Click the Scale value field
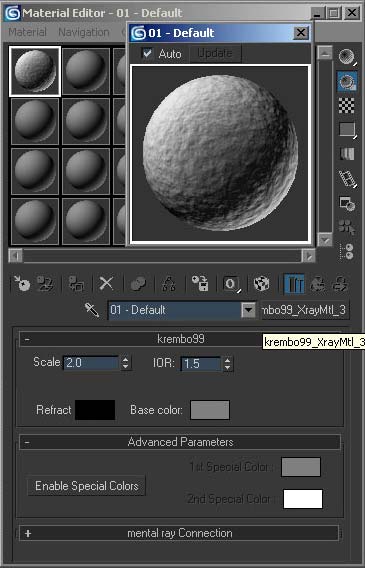Screen dimensions: 365x568 (x=91, y=363)
